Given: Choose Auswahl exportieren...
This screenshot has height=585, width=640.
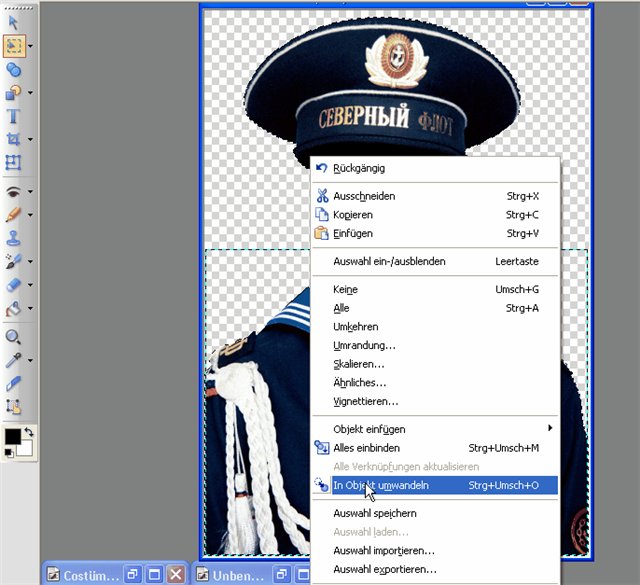Looking at the screenshot, I should pyautogui.click(x=435, y=569).
